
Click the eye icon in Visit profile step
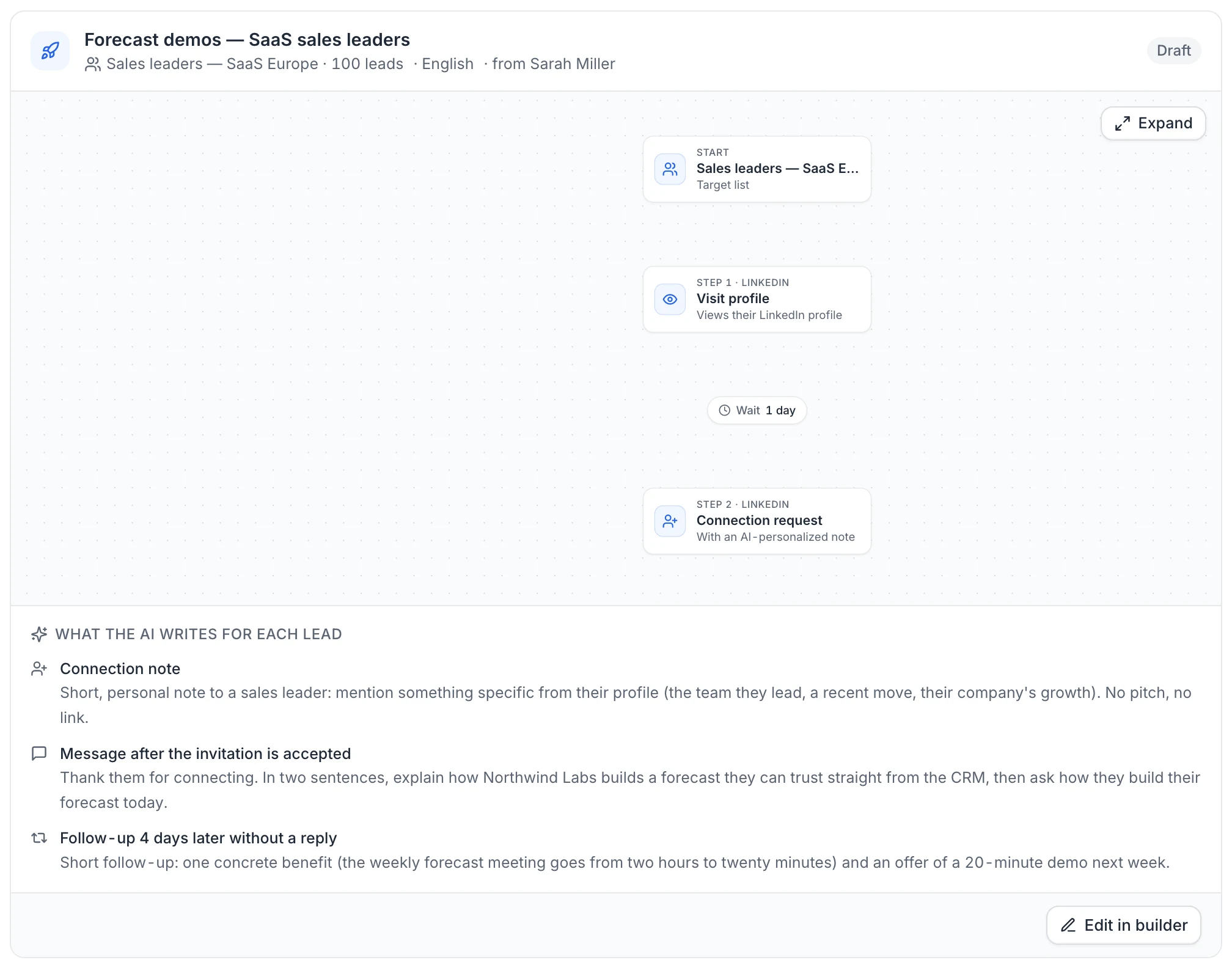tap(670, 299)
